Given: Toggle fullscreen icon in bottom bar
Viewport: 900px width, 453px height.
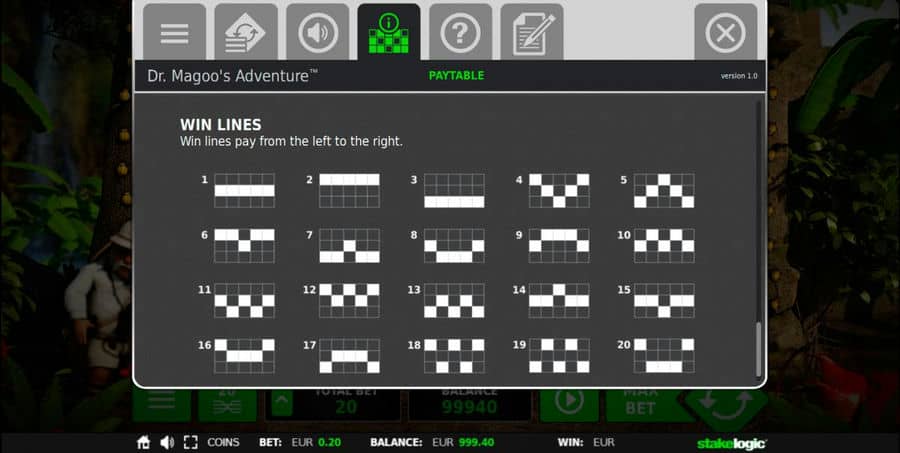Looking at the screenshot, I should pos(191,443).
